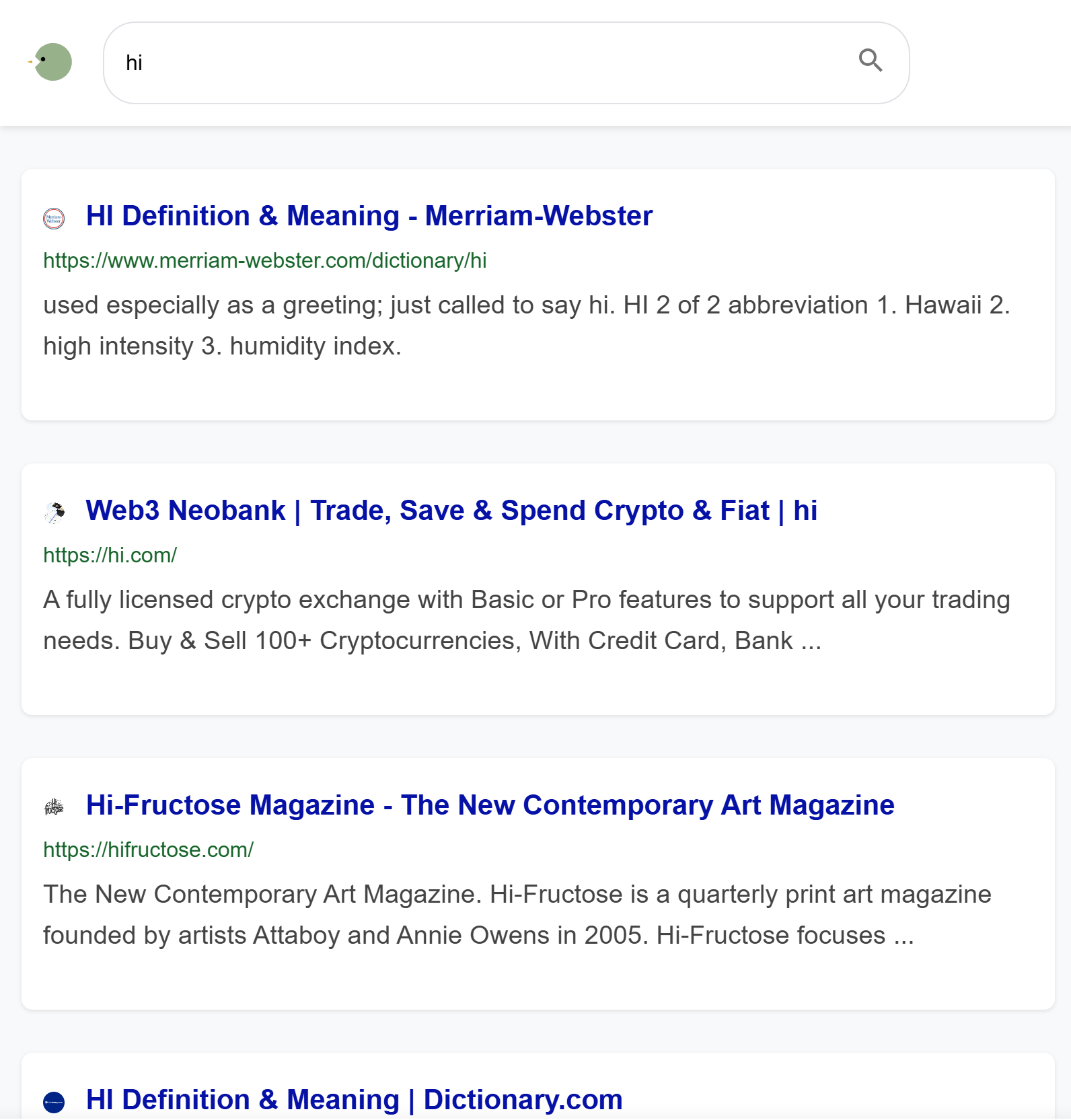Click the https://hi.com/ URL
The image size is (1071, 1120).
(110, 555)
